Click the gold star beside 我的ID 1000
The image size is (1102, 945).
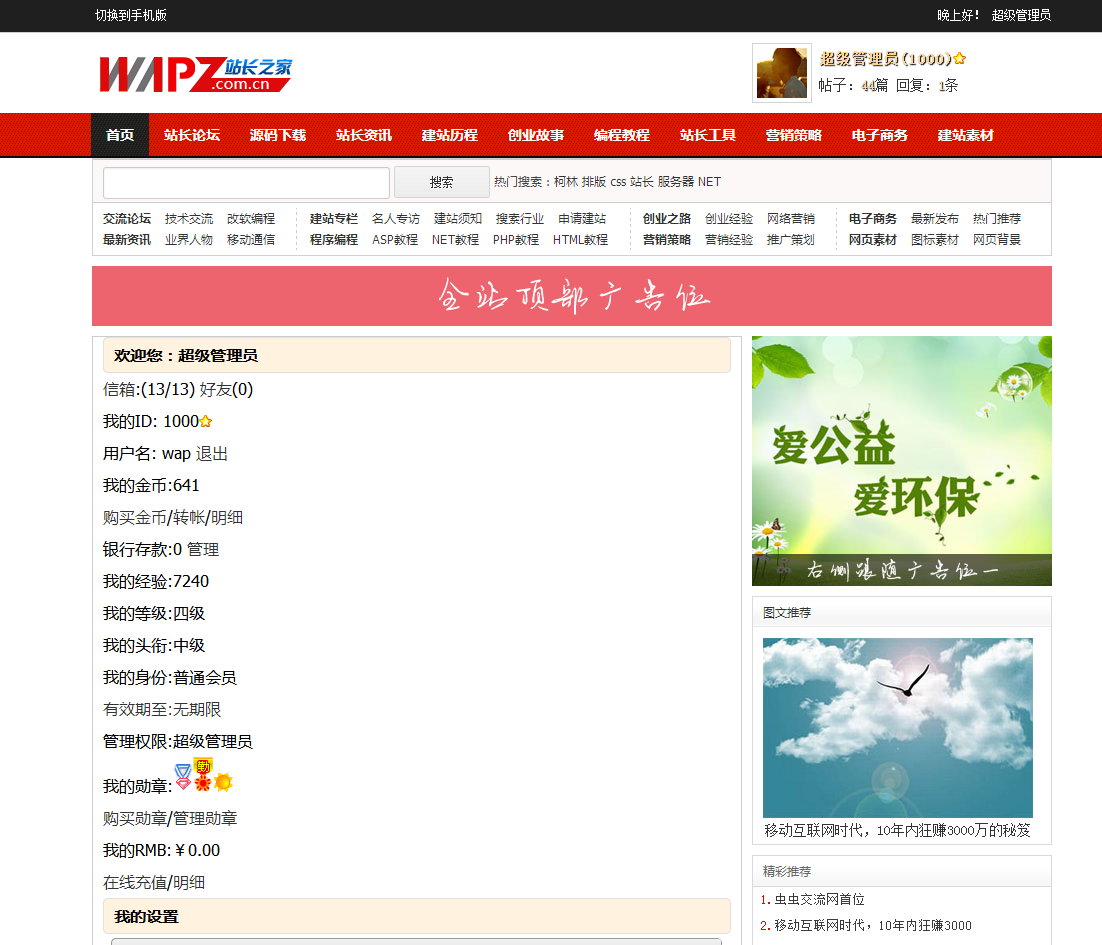point(206,422)
